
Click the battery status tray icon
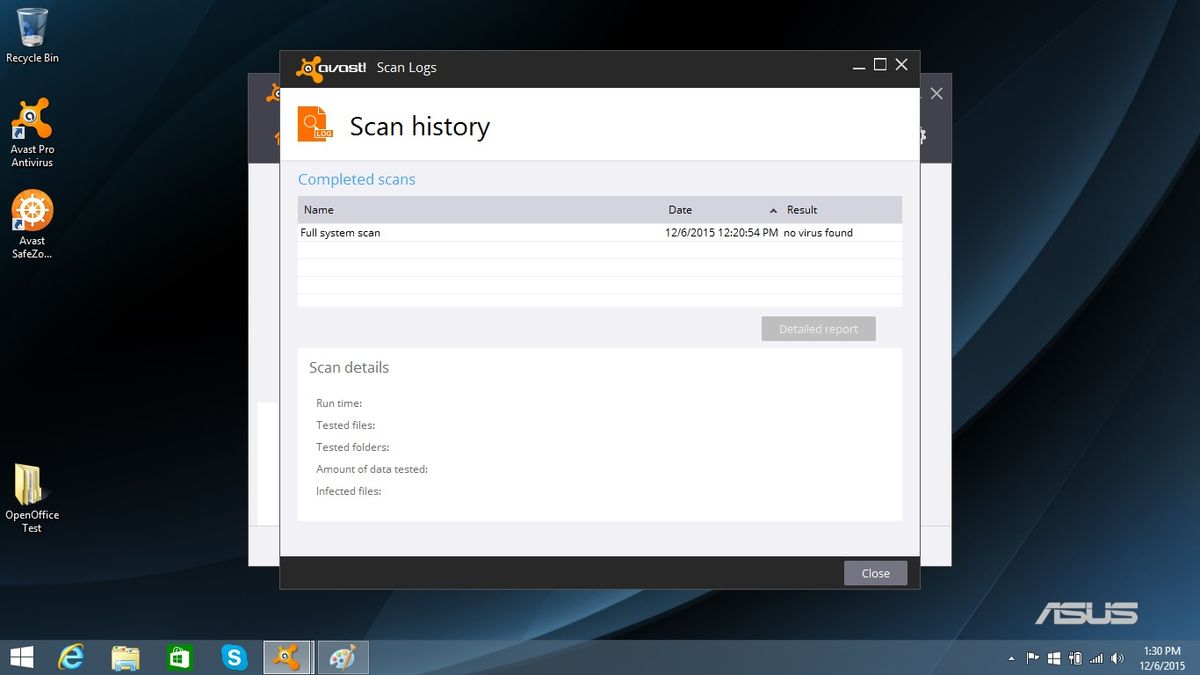click(x=1075, y=658)
